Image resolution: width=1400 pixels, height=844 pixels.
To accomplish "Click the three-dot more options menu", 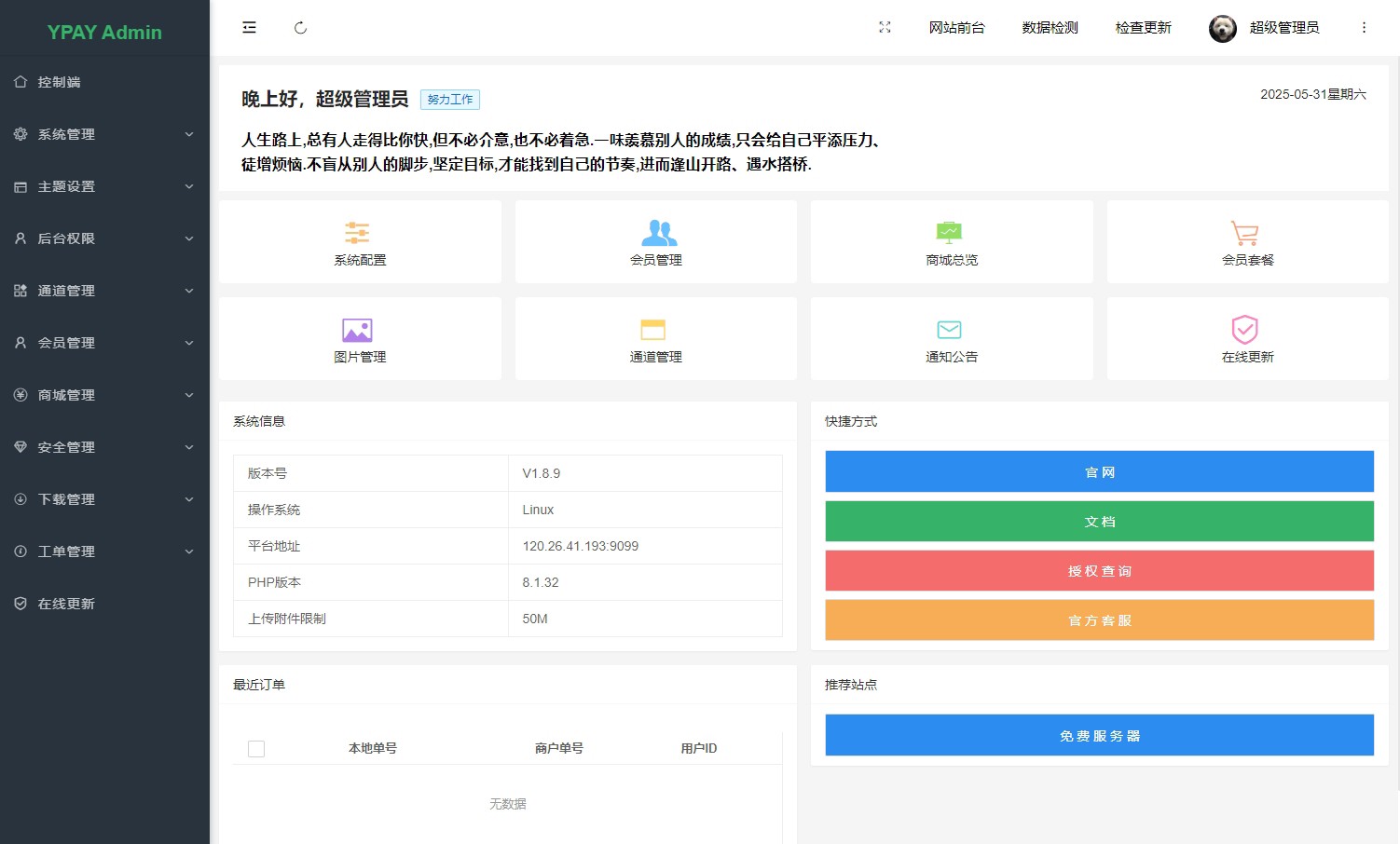I will (x=1364, y=28).
